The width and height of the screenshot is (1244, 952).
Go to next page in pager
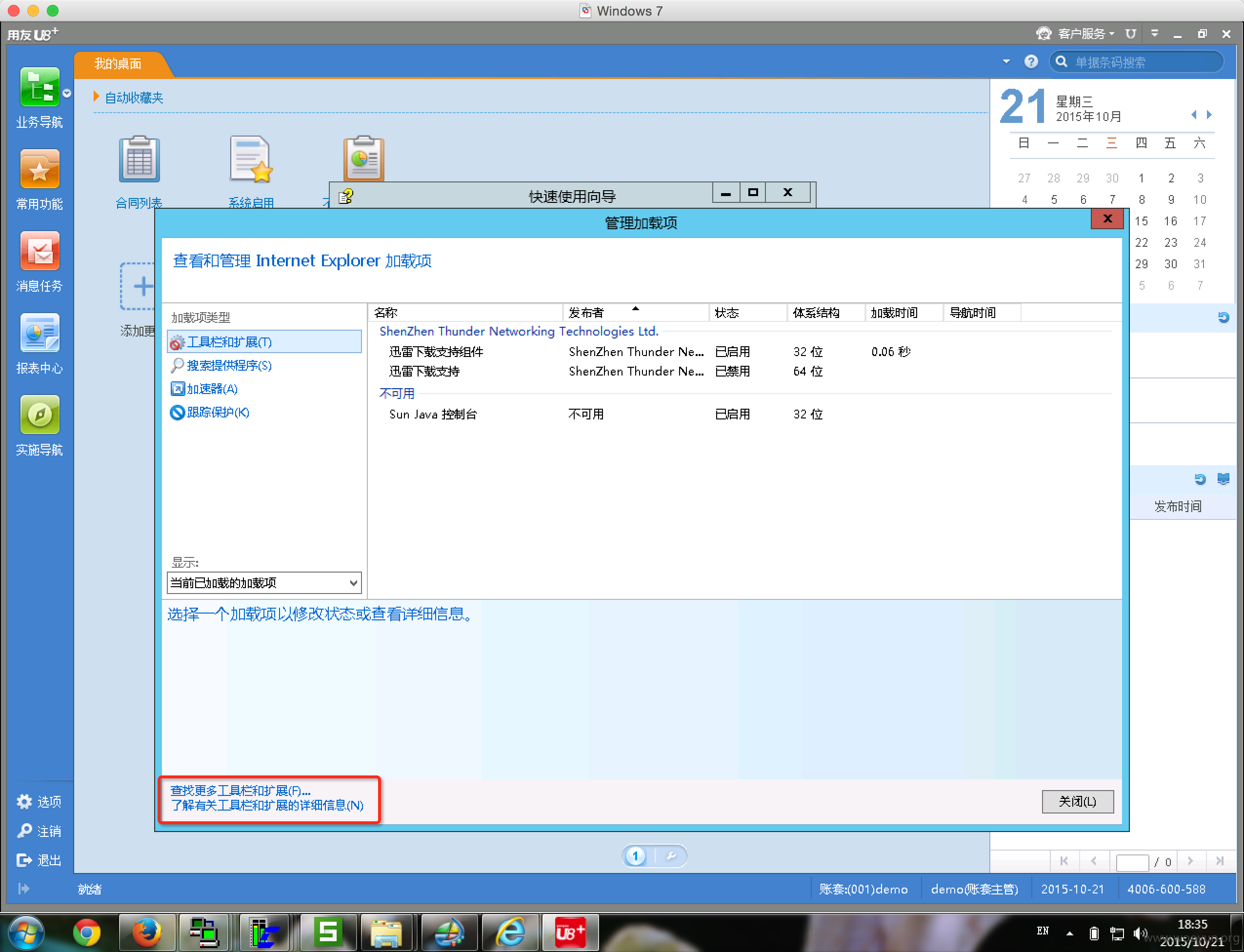(x=1190, y=861)
